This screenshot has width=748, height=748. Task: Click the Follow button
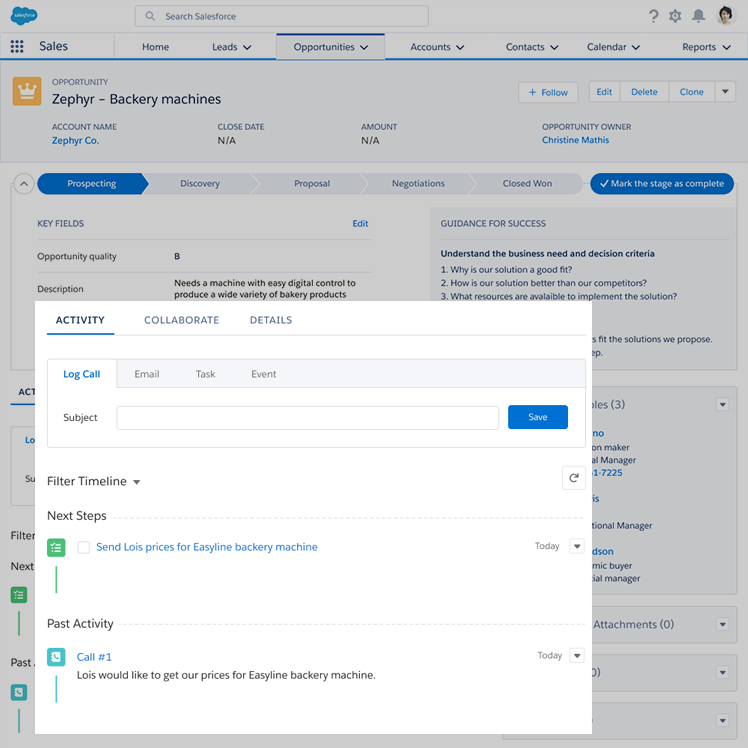548,92
